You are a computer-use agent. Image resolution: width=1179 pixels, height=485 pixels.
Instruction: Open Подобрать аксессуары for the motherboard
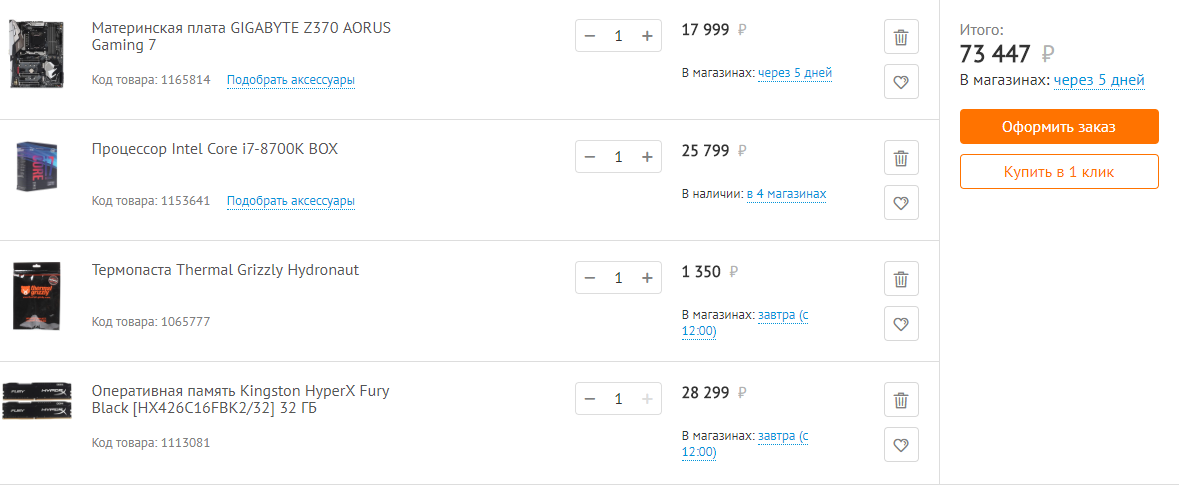(290, 80)
